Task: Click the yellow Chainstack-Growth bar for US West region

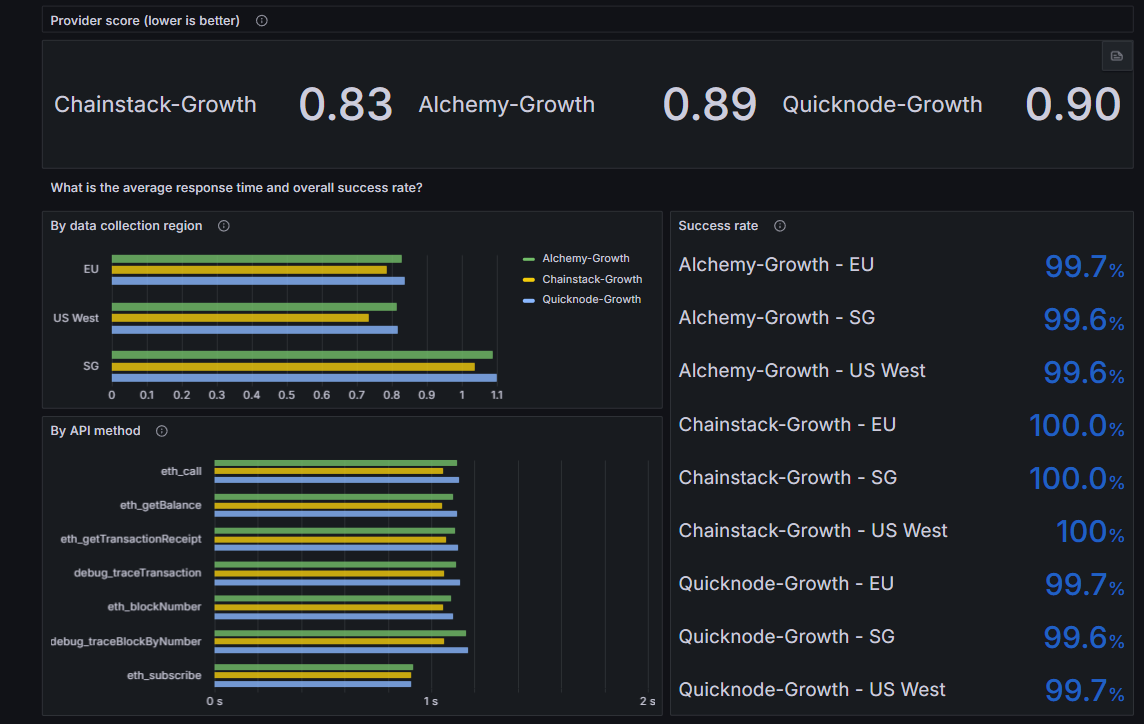Action: point(240,318)
